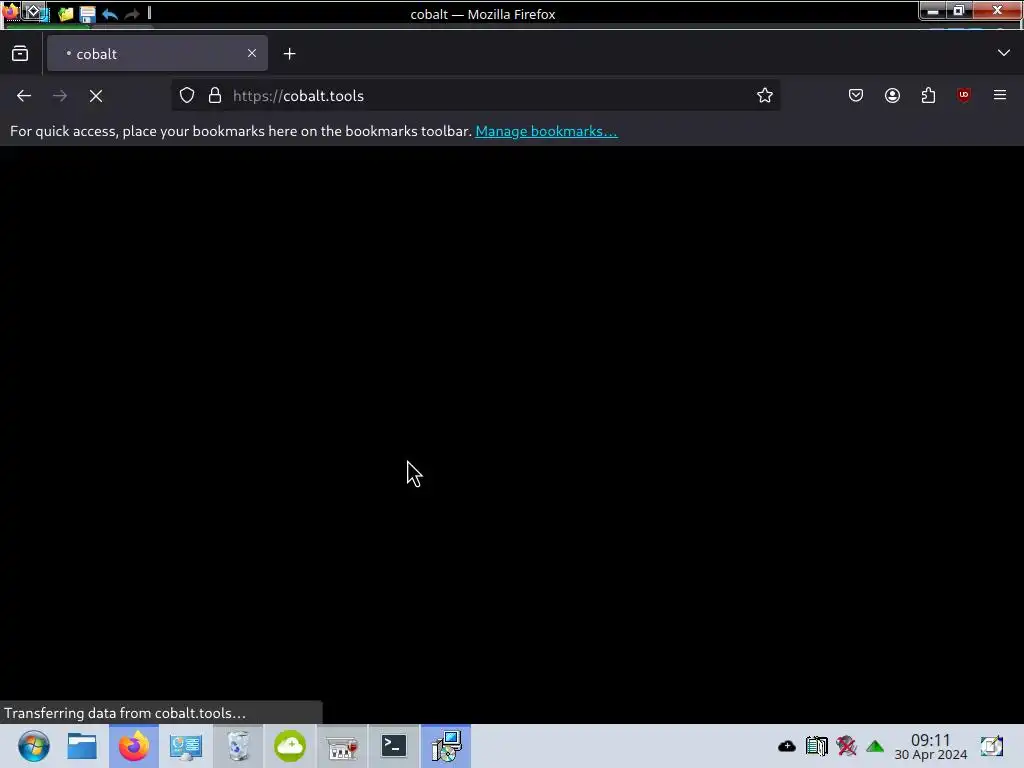Click the Firefox icon in title bar
The height and width of the screenshot is (768, 1024).
click(10, 11)
